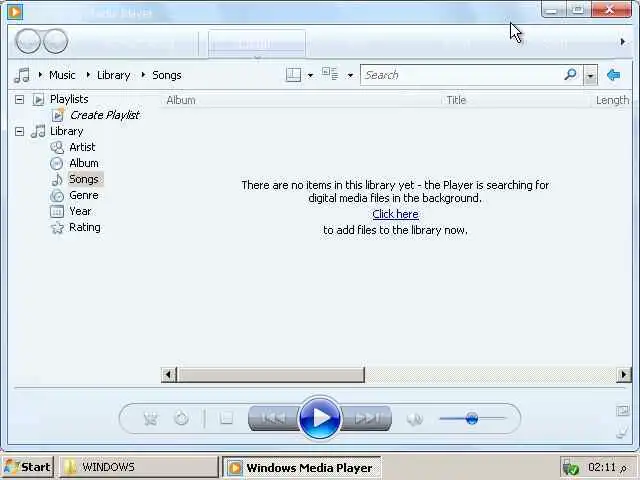Viewport: 640px width, 480px height.
Task: Click the green shield tray icon
Action: [x=571, y=468]
